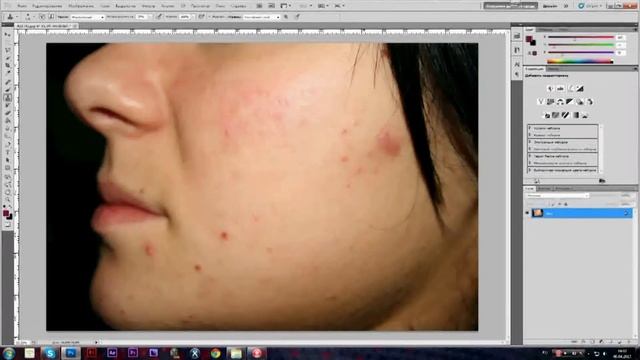Add a Vibrance adjustment layer

pos(541,102)
